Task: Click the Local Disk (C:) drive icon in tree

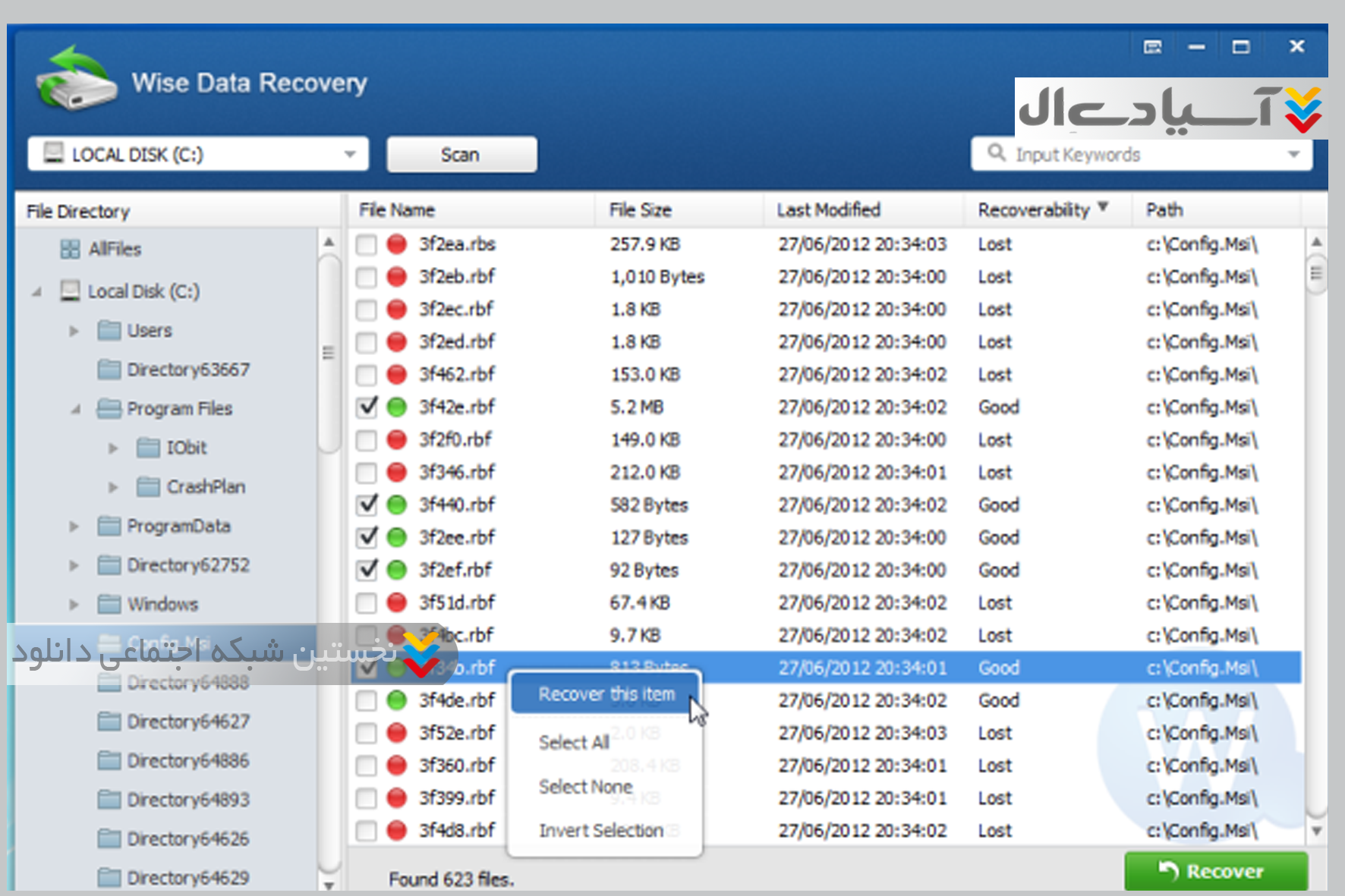Action: (70, 291)
